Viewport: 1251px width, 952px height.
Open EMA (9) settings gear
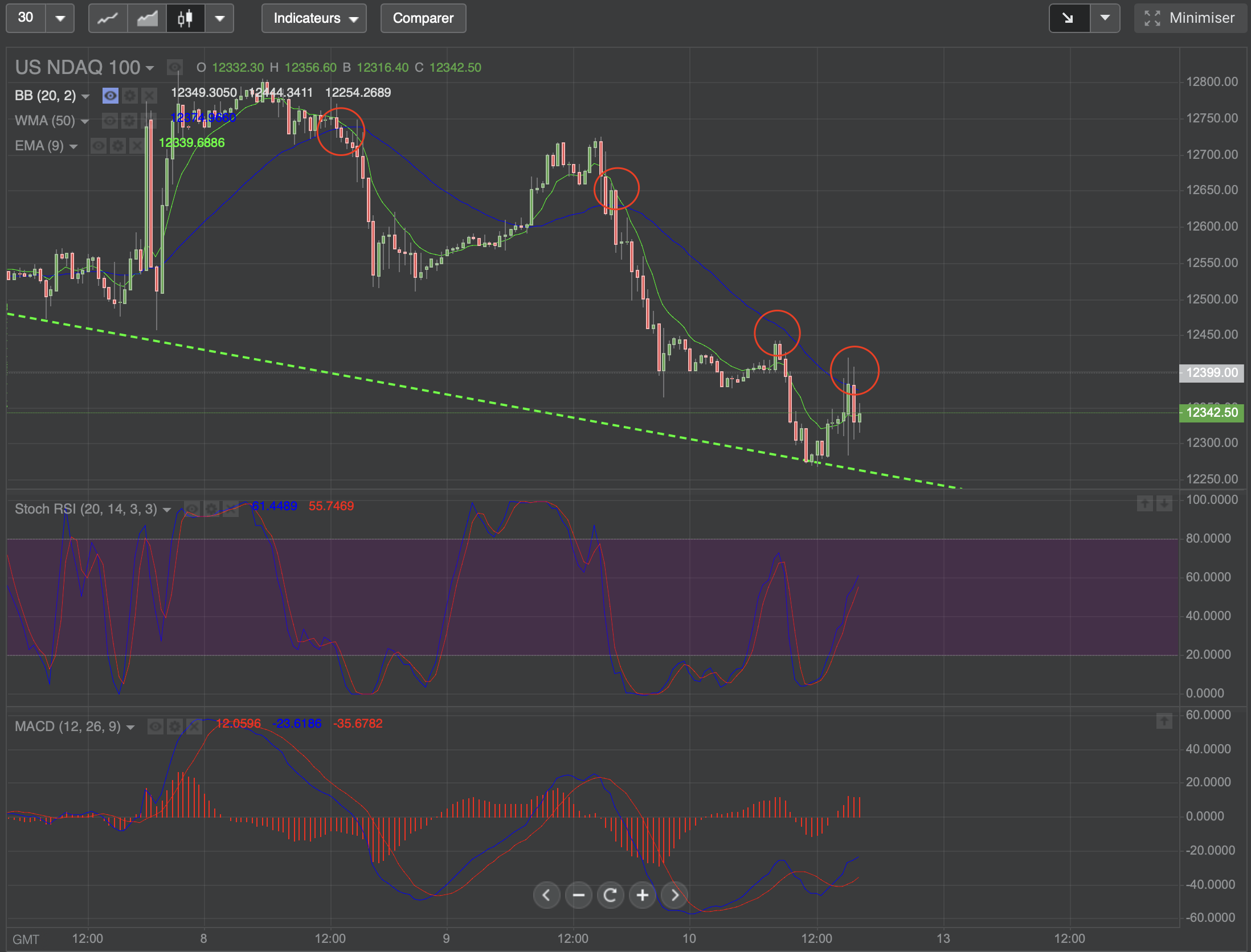point(118,146)
